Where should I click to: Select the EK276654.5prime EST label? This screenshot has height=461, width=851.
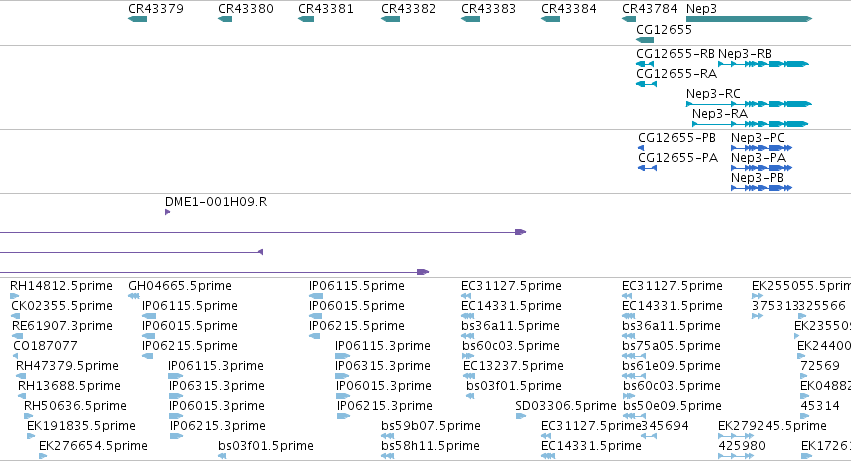pos(93,446)
